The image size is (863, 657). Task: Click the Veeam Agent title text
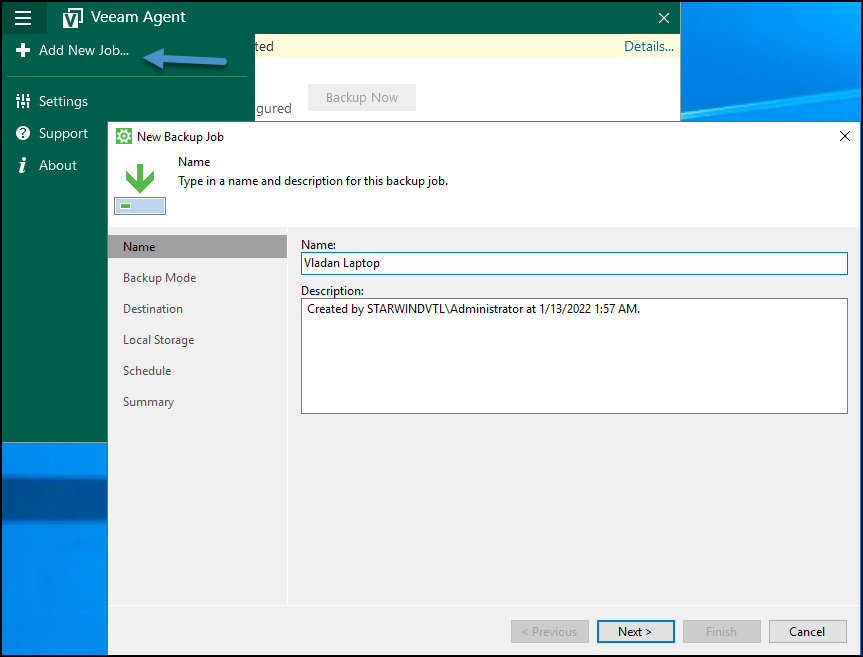pos(138,17)
